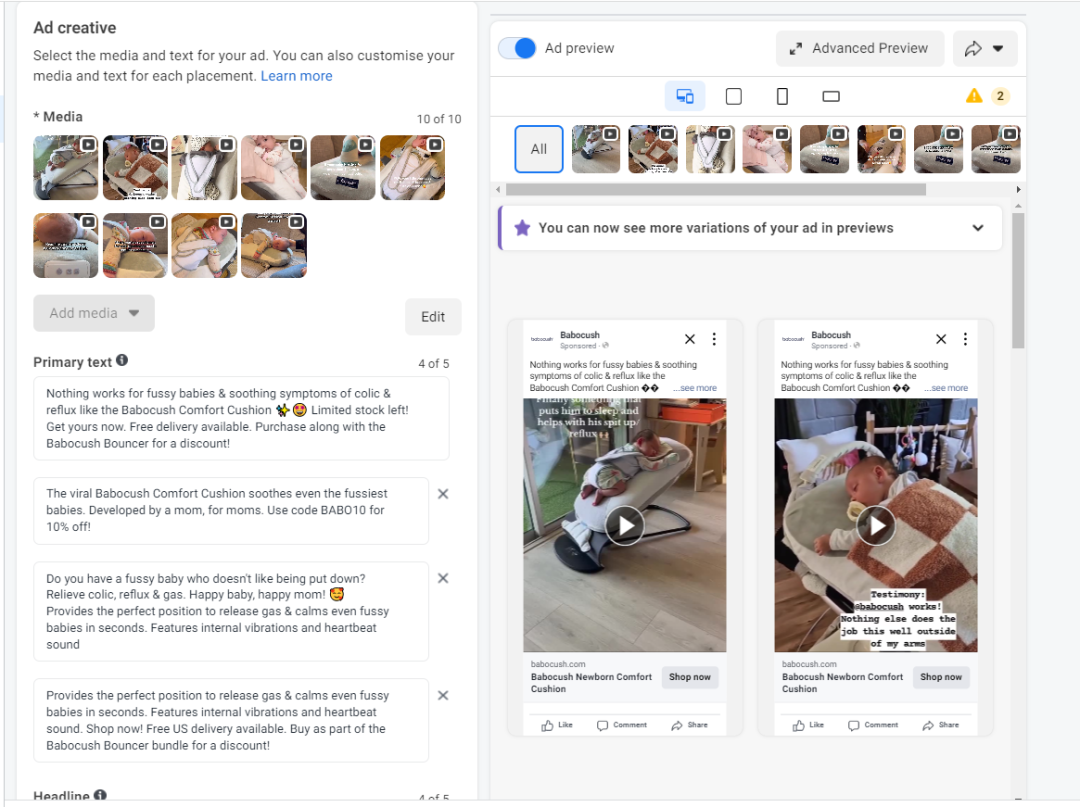Choose the second preview thumbnail in the filter strip
Image resolution: width=1080 pixels, height=807 pixels.
point(653,149)
